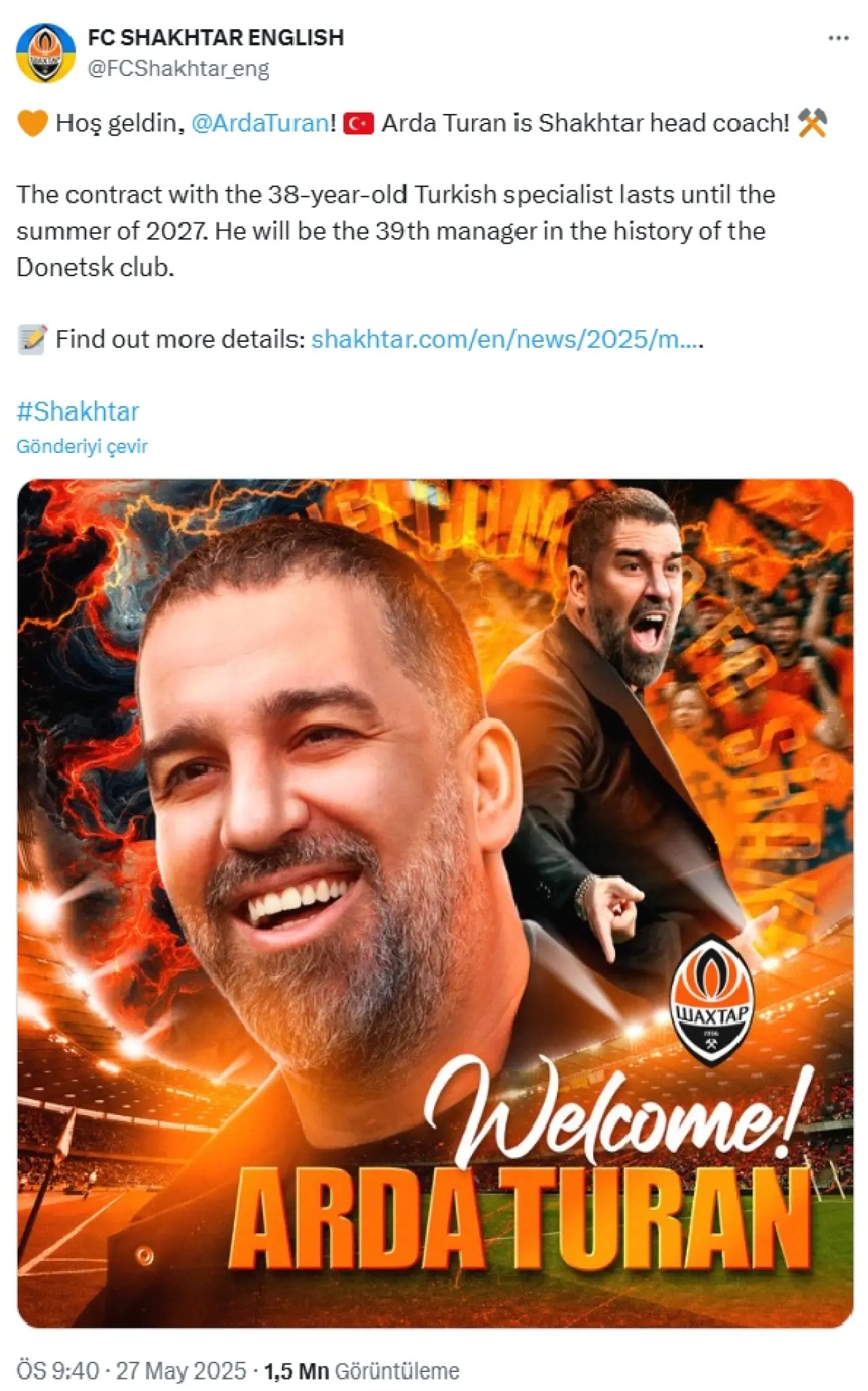This screenshot has width=868, height=1391.
Task: Open the three-dot more options menu
Action: 838,39
